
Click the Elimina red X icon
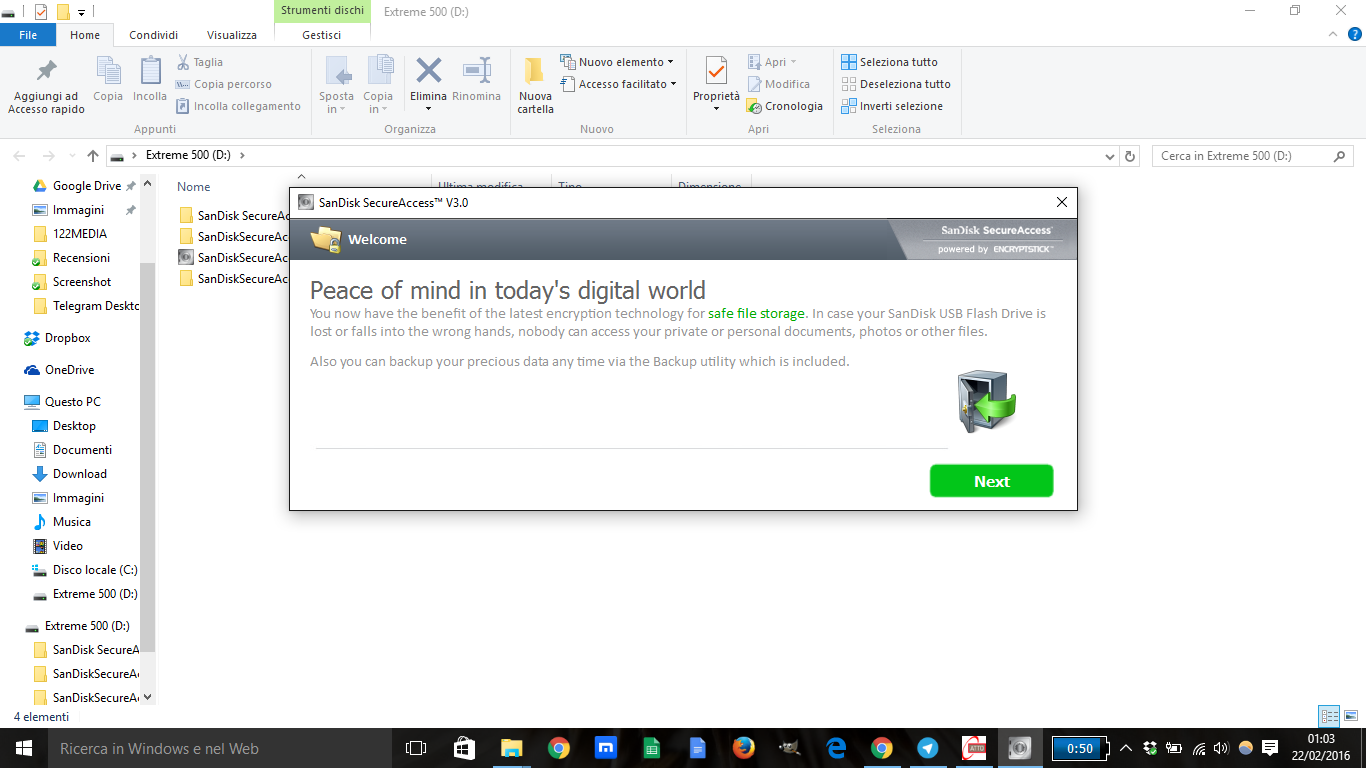tap(429, 71)
